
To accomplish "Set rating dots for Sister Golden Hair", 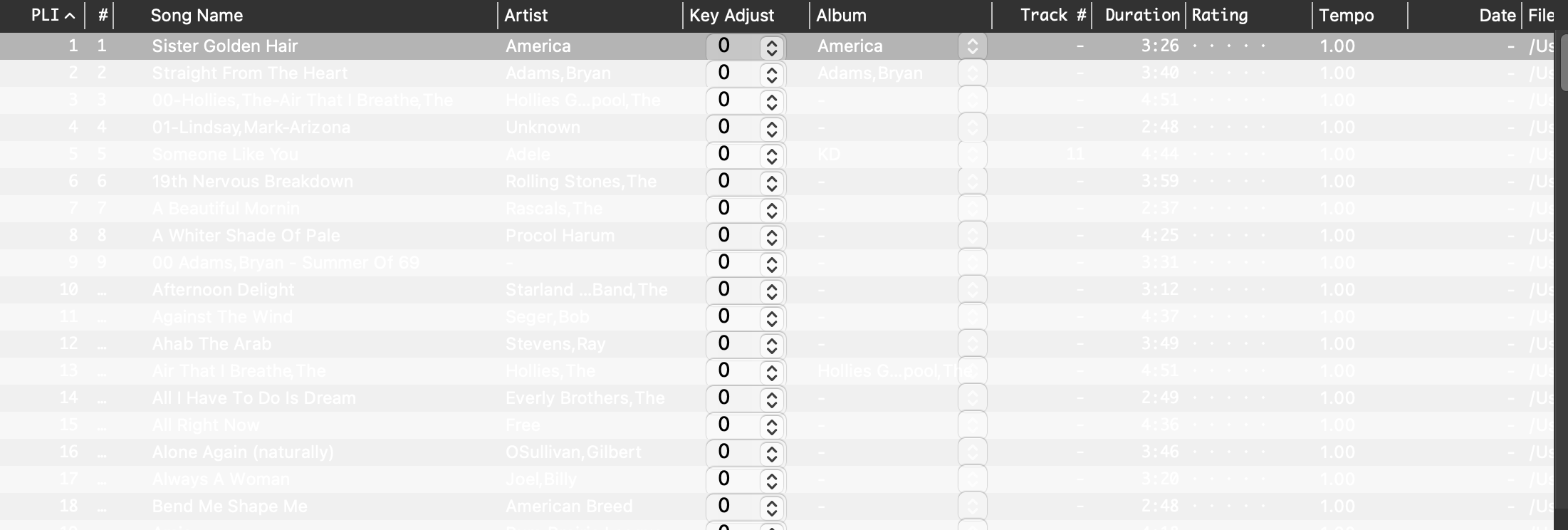I will coord(1228,46).
